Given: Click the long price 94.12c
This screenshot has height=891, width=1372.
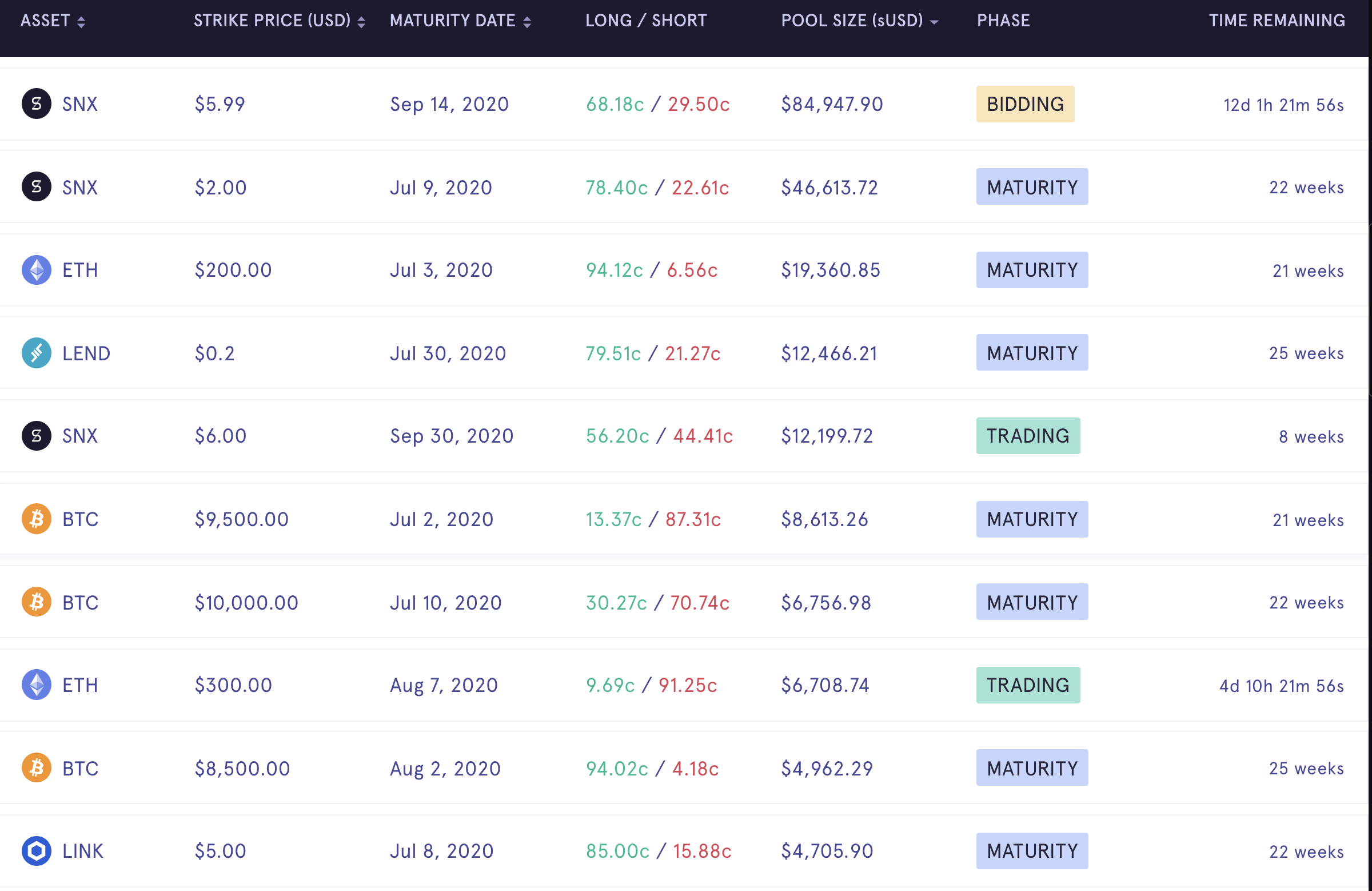Looking at the screenshot, I should [615, 271].
